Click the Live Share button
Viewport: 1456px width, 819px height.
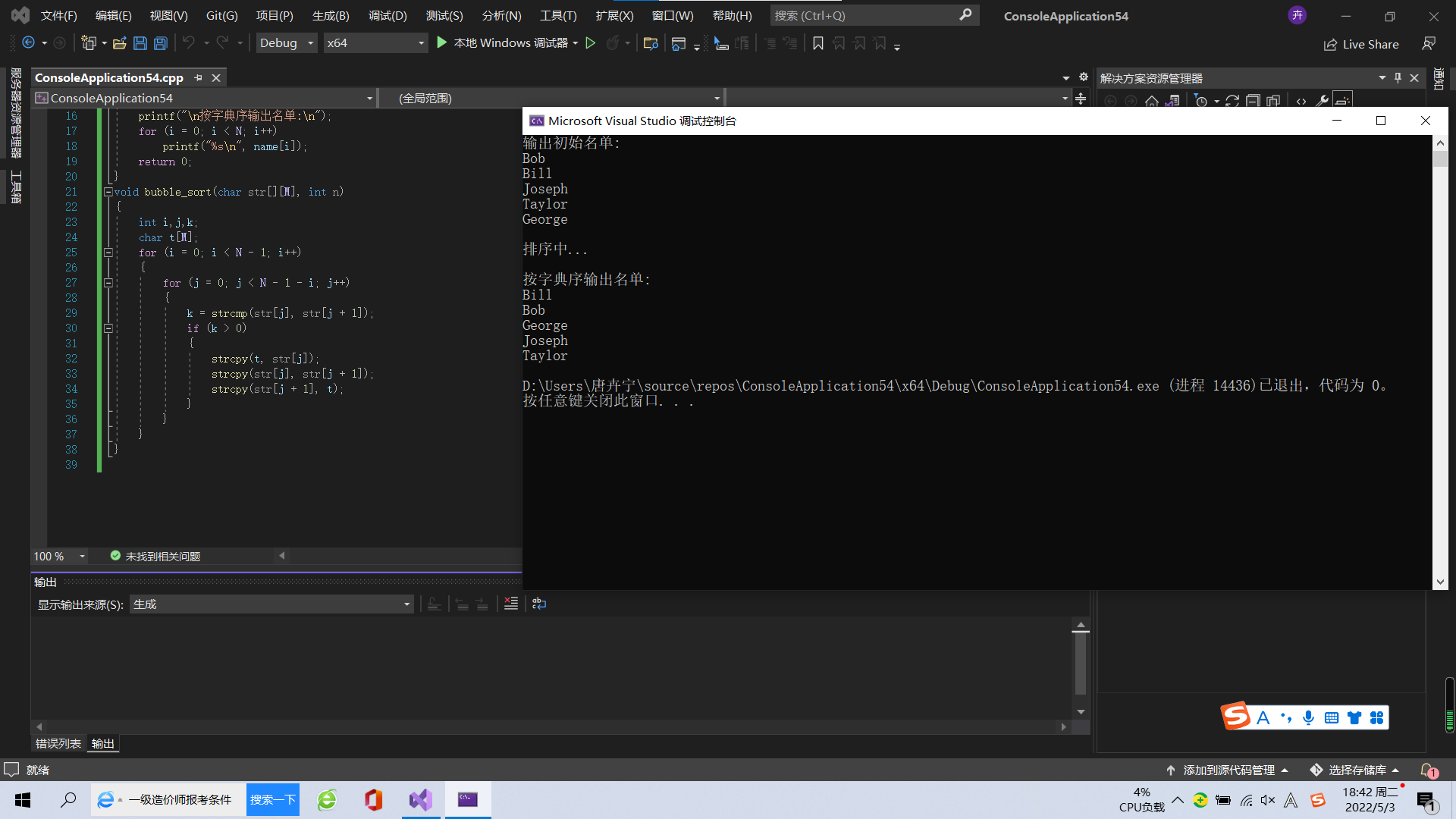(x=1361, y=44)
